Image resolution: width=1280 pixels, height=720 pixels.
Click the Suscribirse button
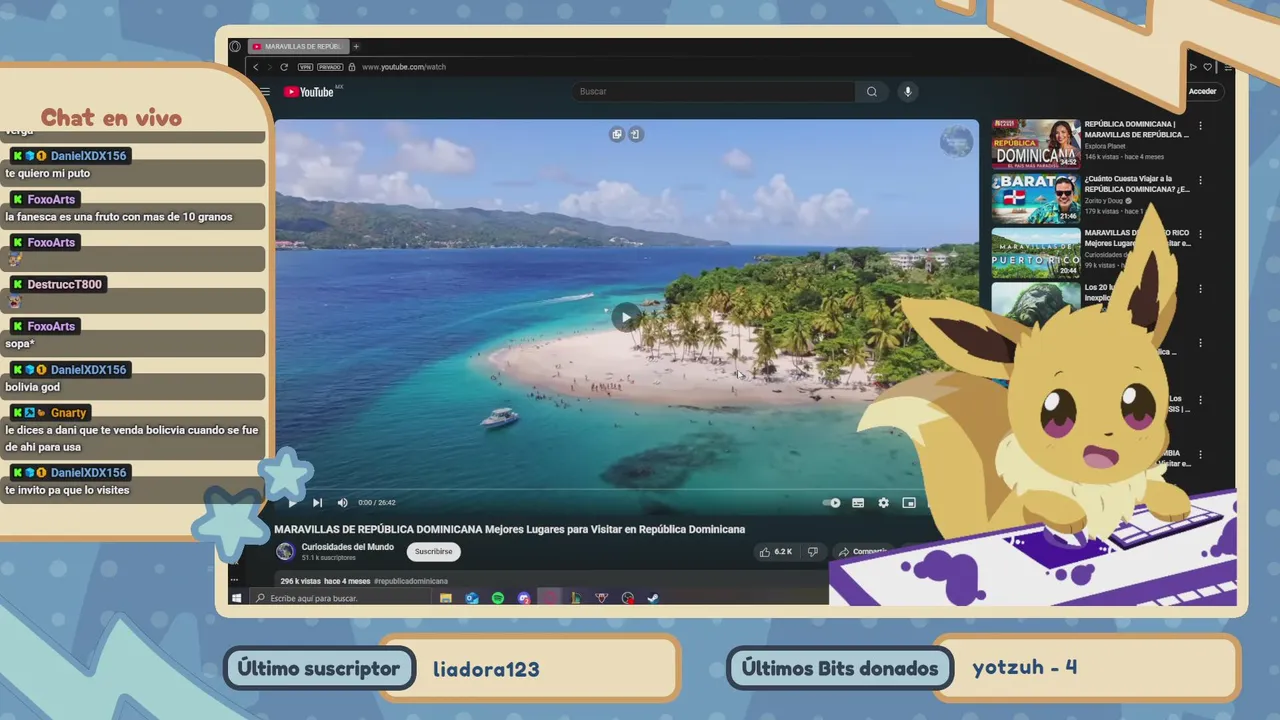433,552
